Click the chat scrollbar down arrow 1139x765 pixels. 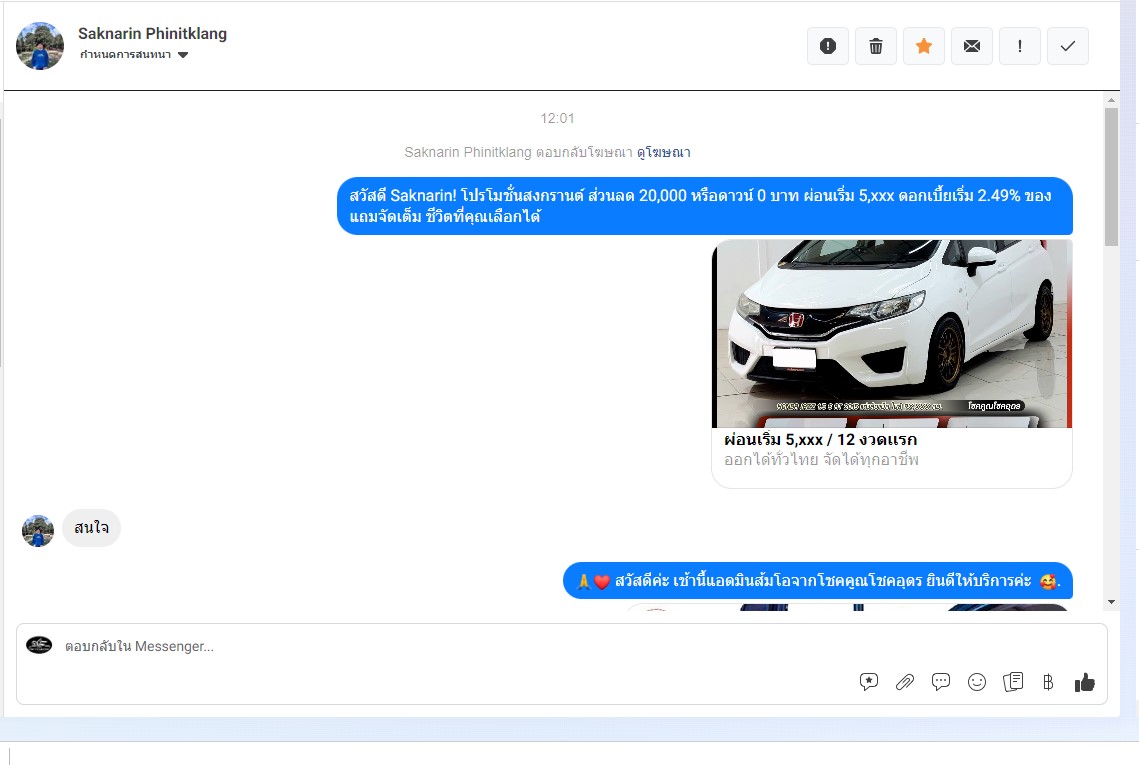(1111, 602)
